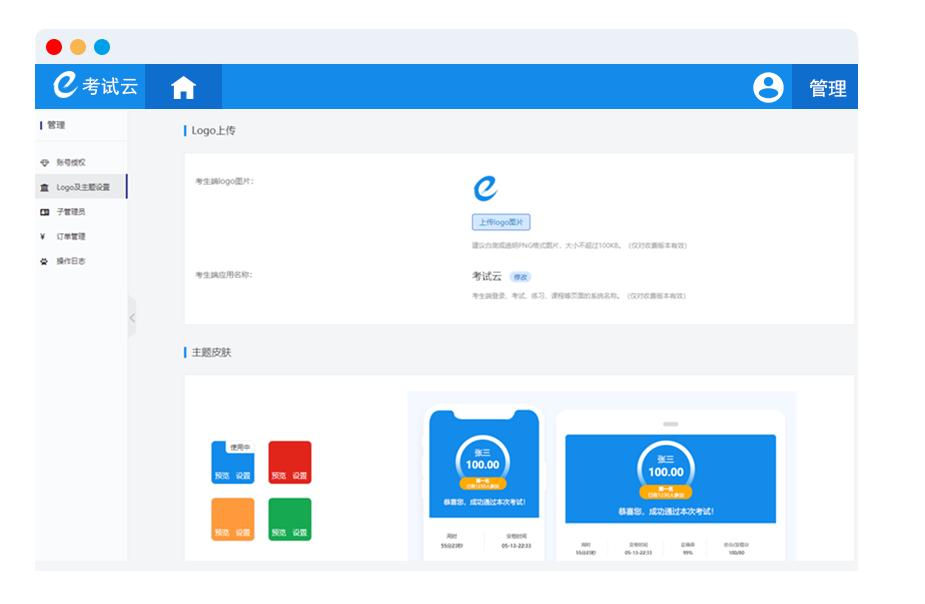Click the yen icon for 订单管理
This screenshot has height=604, width=925.
[x=43, y=237]
